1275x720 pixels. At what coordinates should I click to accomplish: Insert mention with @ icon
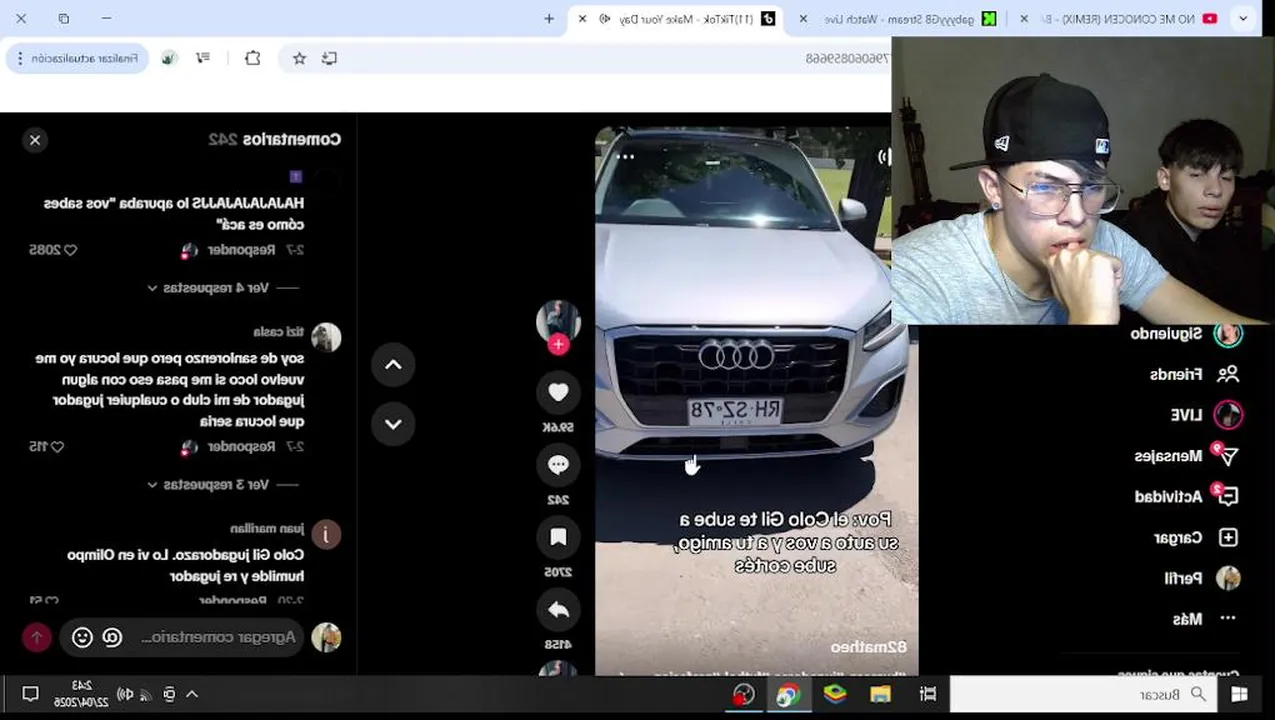point(112,637)
